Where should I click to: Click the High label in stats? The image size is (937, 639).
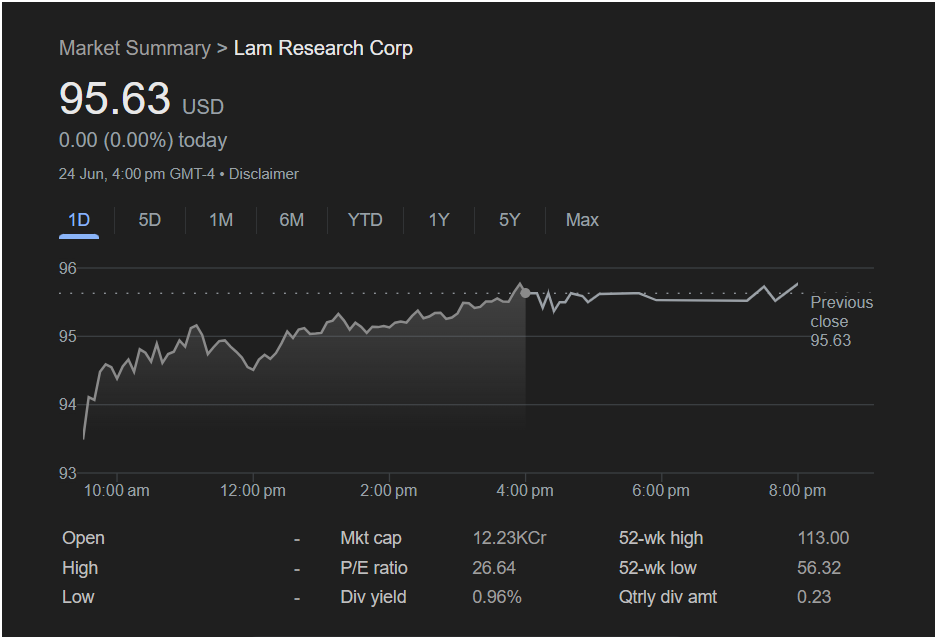(80, 568)
